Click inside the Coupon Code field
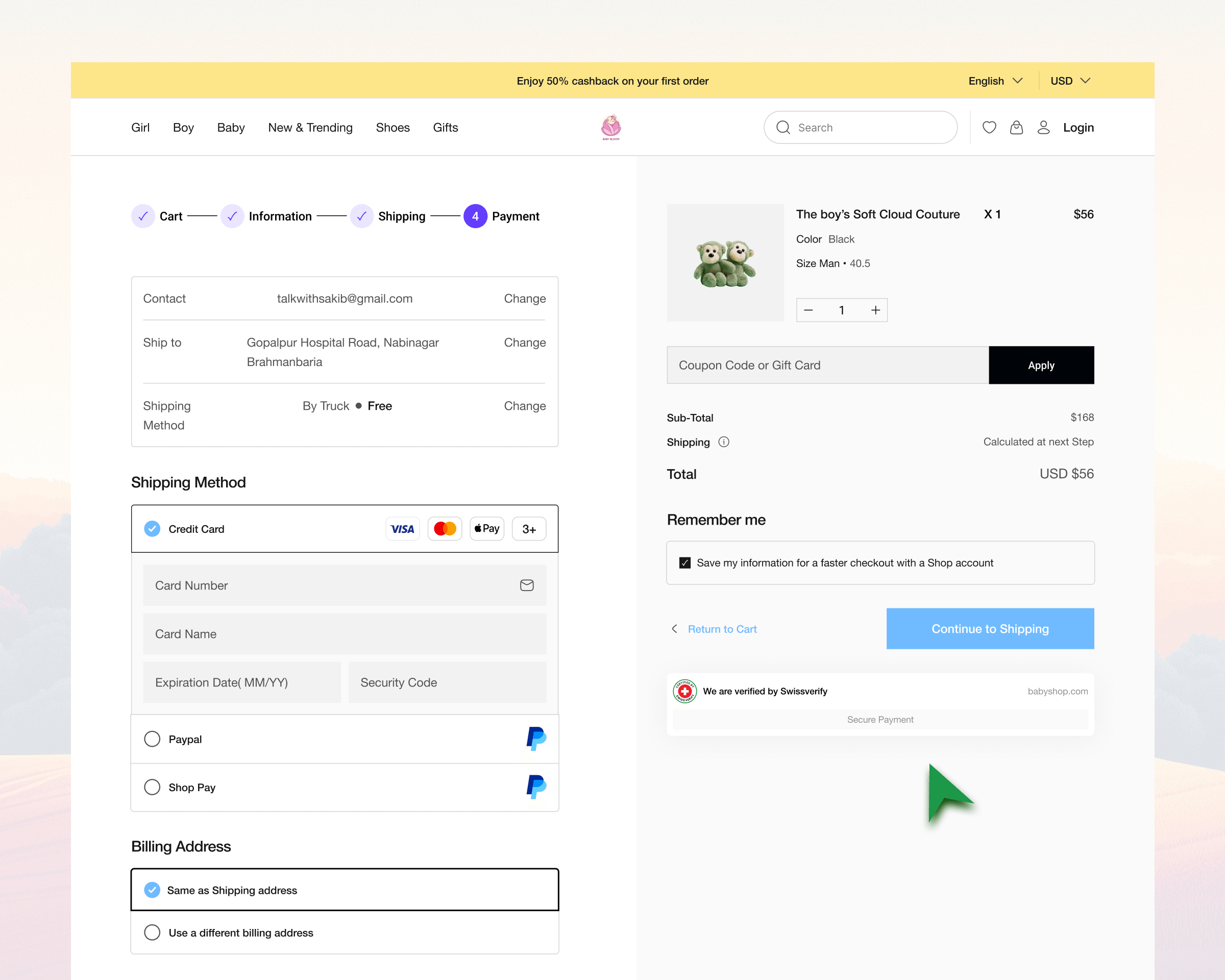Screen dimensions: 1225x980 [827, 365]
